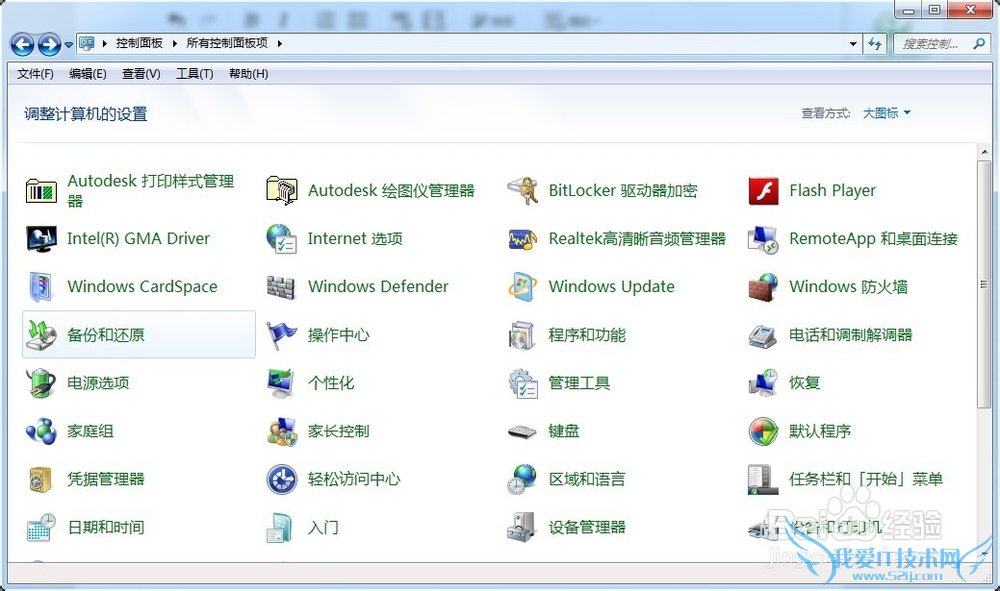1000x591 pixels.
Task: Expand the arrow after 控制面板 breadcrumb
Action: 174,43
